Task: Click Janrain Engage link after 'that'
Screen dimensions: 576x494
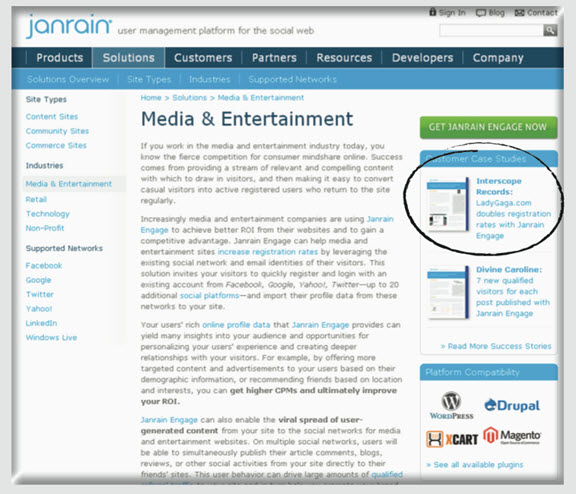Action: click(320, 325)
